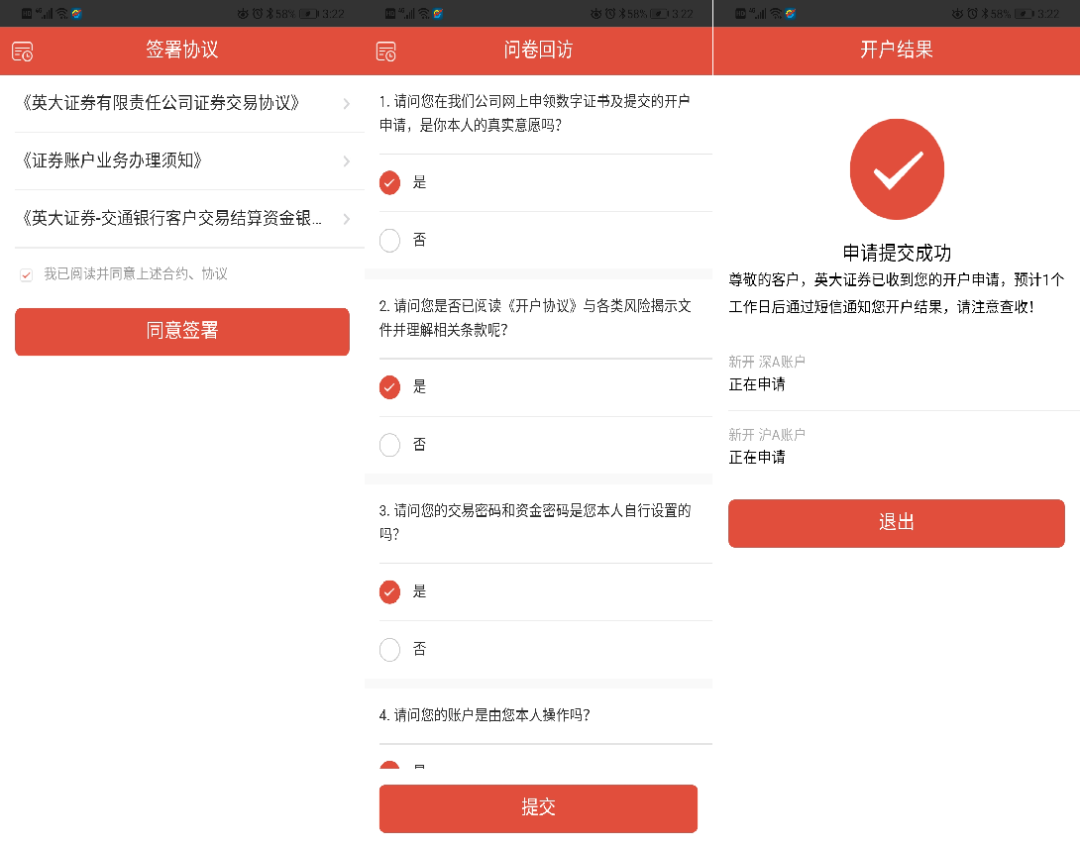This screenshot has width=1080, height=849.
Task: Click the 开户结果 header title
Action: point(896,50)
